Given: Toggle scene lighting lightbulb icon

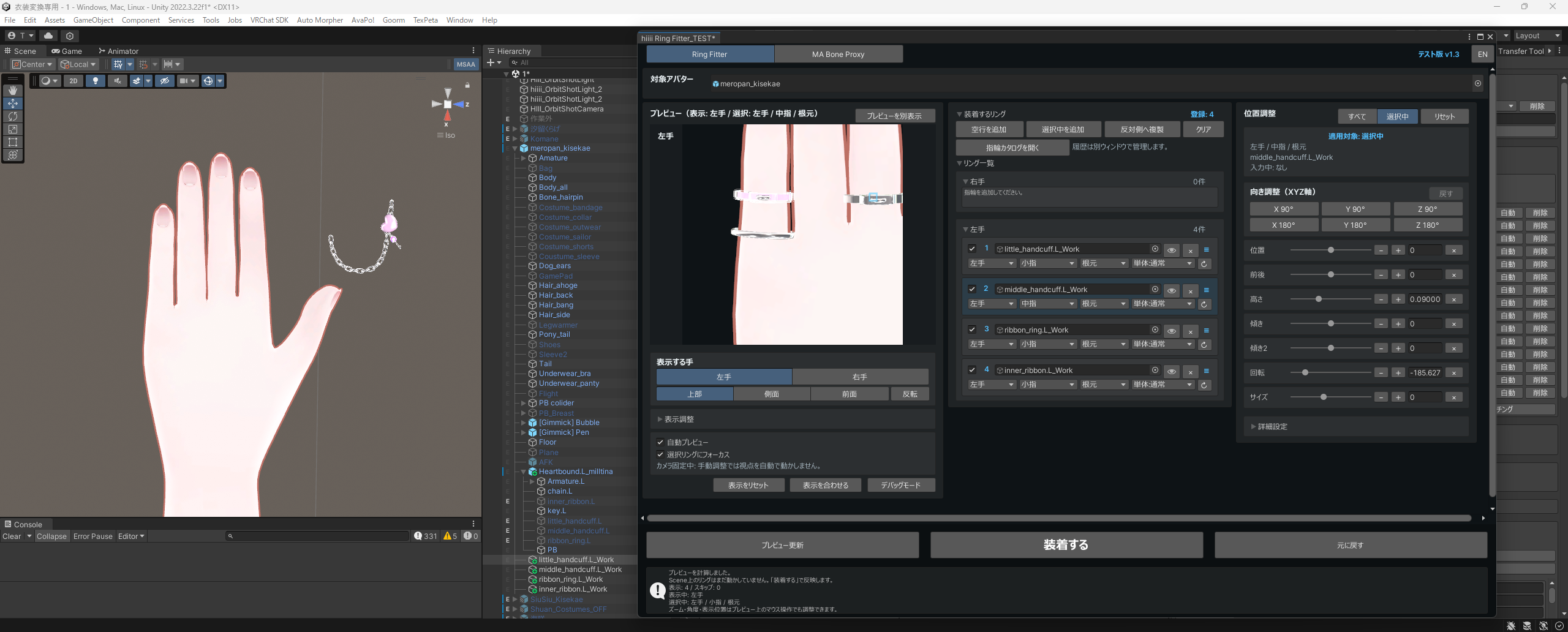Looking at the screenshot, I should pos(95,81).
